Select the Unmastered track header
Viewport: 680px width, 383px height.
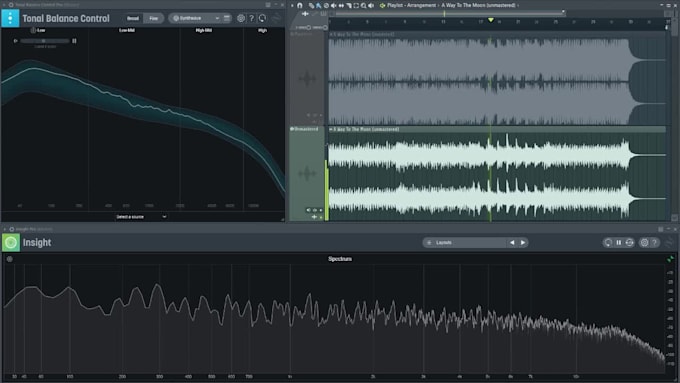tap(307, 173)
